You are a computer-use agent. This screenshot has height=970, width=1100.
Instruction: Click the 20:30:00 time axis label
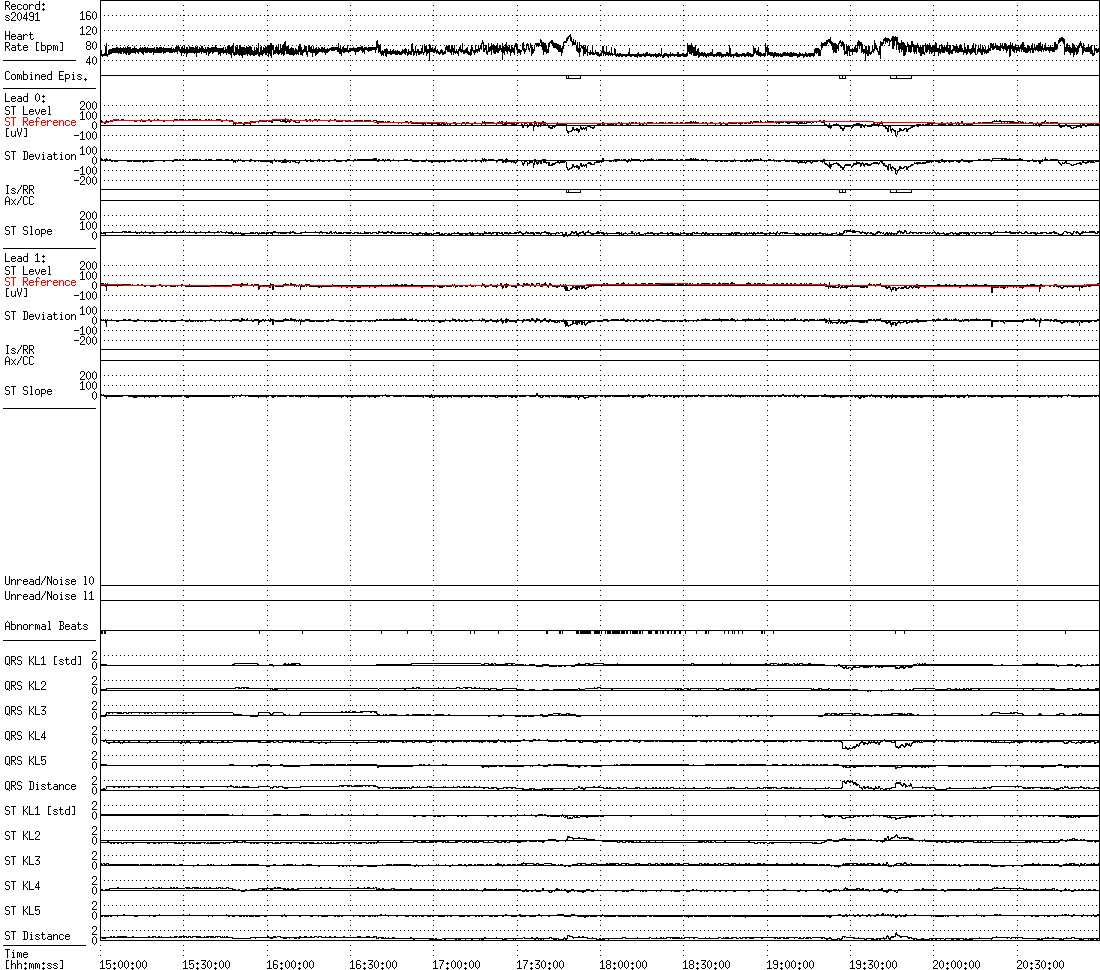coord(1040,964)
